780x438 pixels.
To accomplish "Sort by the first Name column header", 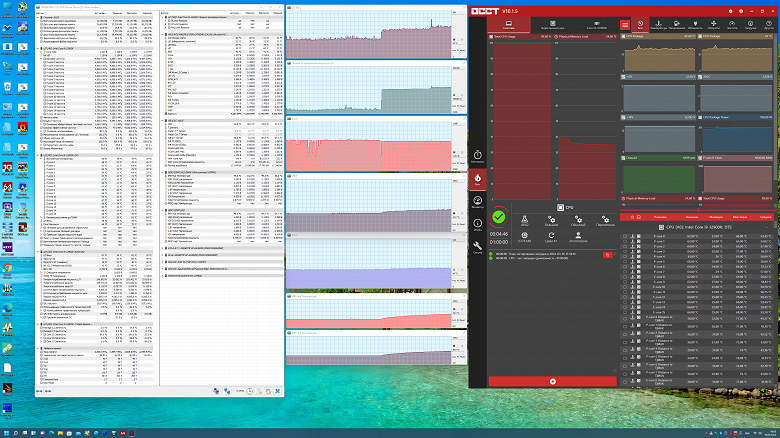I will tap(660, 217).
